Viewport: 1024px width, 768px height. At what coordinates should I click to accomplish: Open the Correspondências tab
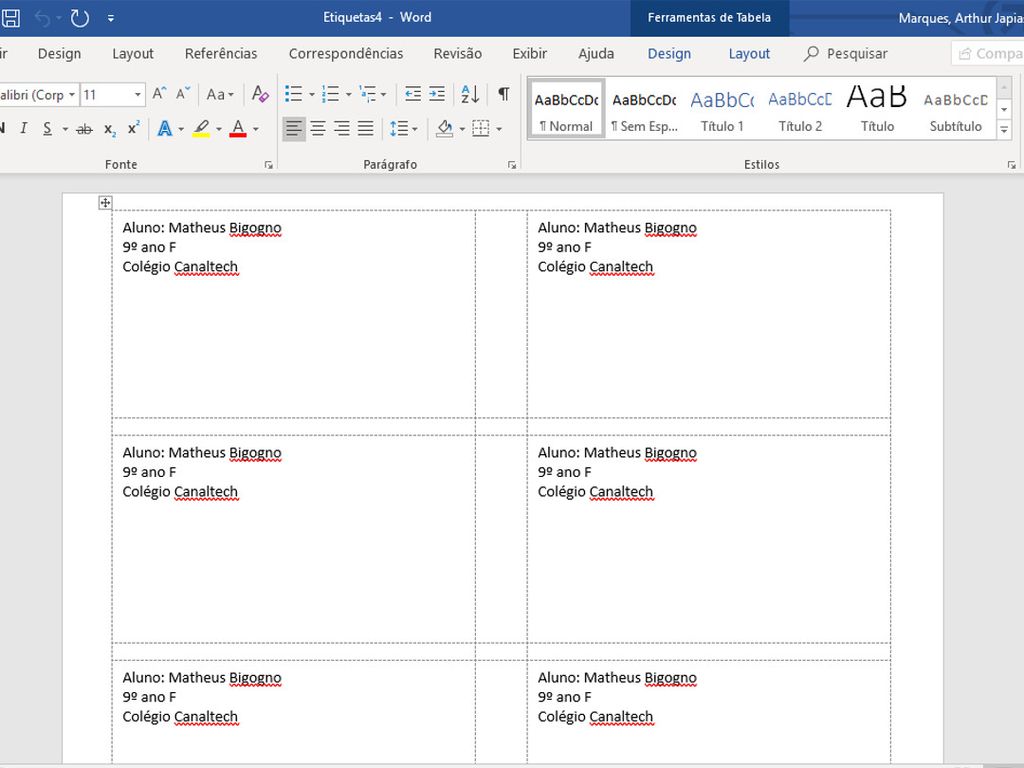click(x=346, y=54)
